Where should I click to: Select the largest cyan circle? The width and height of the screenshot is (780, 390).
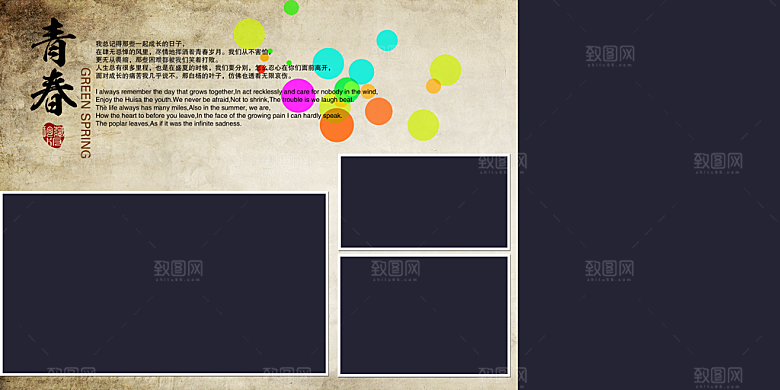[328, 63]
